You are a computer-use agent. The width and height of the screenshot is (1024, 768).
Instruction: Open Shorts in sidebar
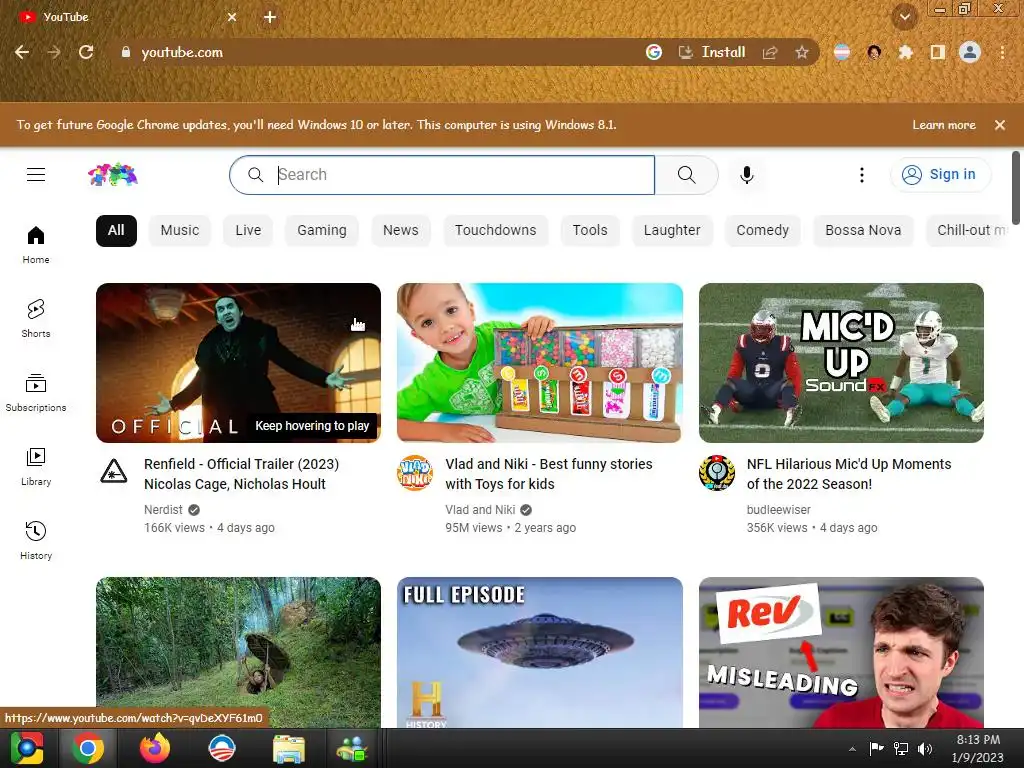click(x=36, y=319)
